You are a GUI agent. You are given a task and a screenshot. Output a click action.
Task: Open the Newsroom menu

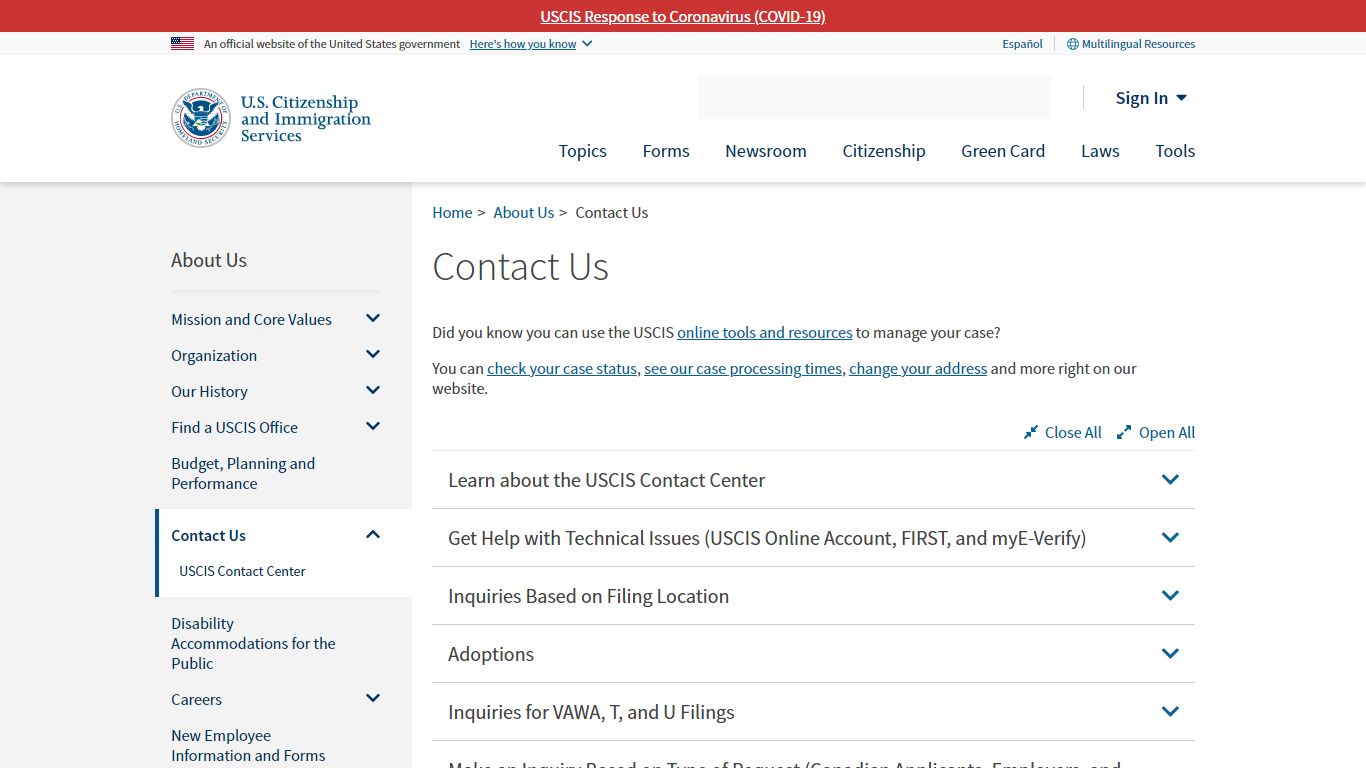pyautogui.click(x=766, y=151)
